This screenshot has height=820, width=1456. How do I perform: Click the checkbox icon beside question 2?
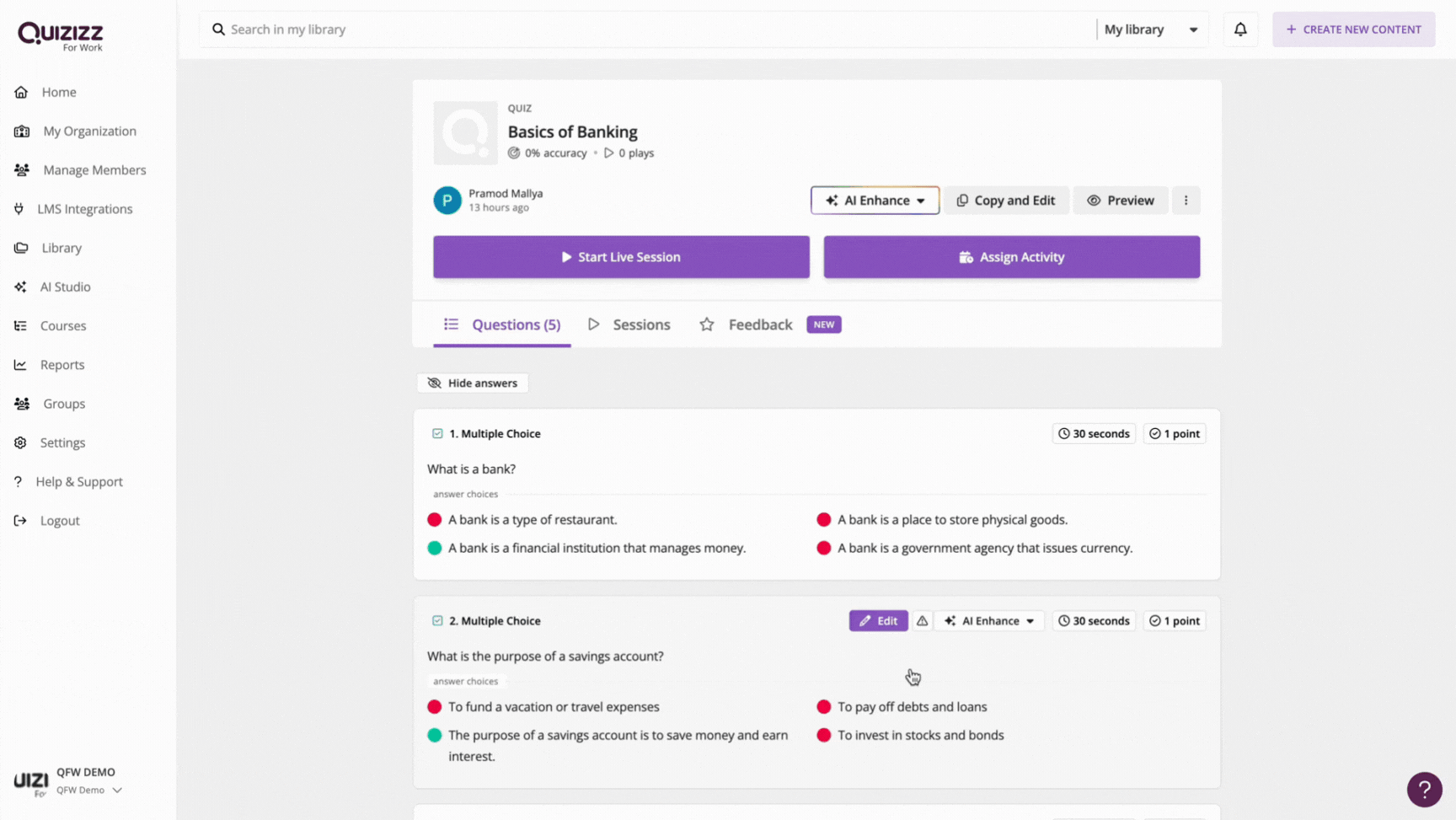tap(437, 621)
